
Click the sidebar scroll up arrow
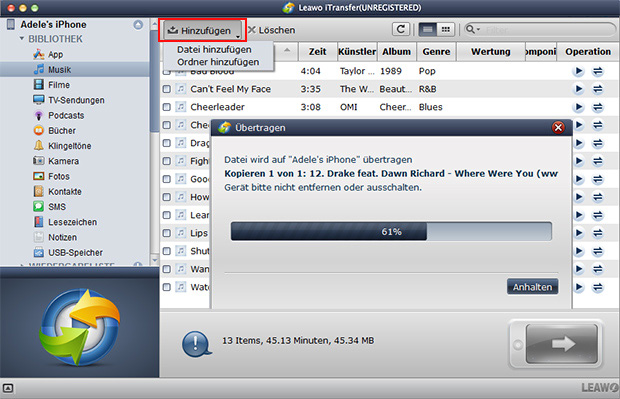pyautogui.click(x=155, y=25)
